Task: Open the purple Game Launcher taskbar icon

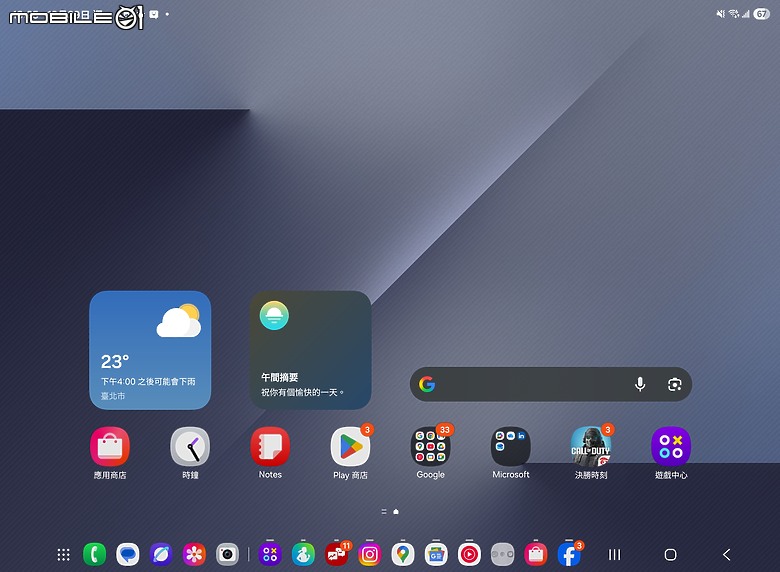Action: 270,554
